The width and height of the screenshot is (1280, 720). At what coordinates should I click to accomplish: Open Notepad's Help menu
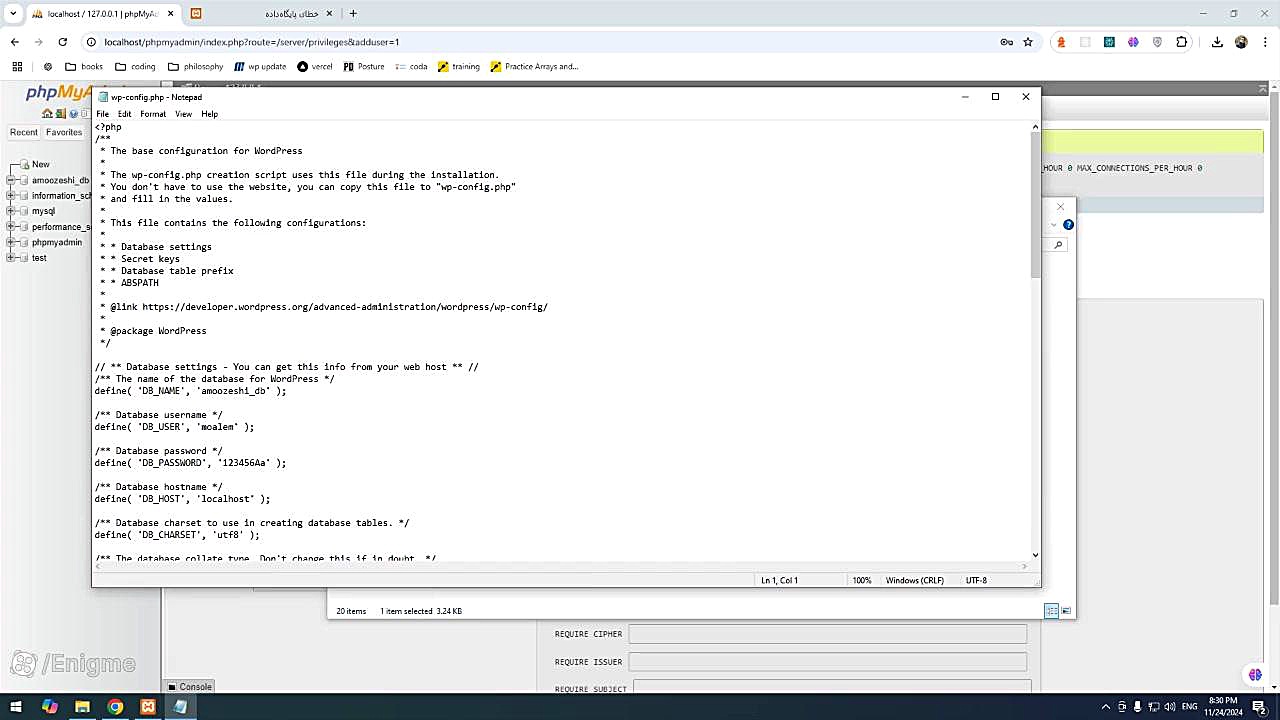tap(209, 114)
